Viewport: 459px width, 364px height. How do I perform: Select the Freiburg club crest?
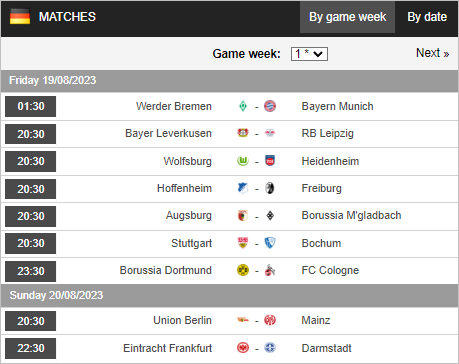click(x=270, y=188)
